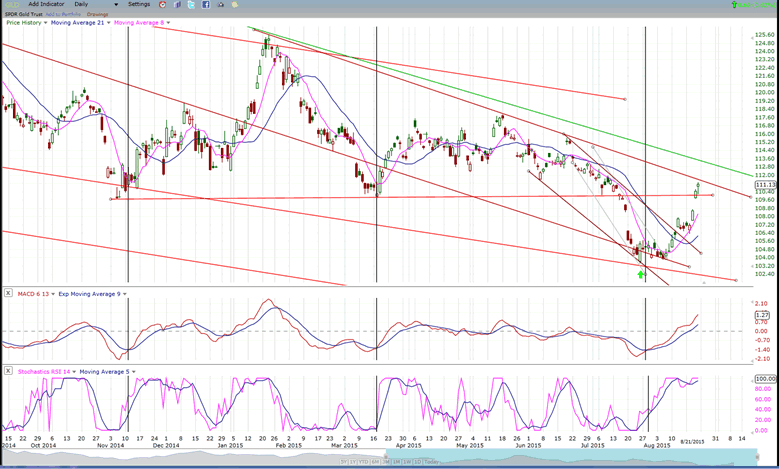779x469 pixels.
Task: Open the Settings menu
Action: pyautogui.click(x=141, y=5)
